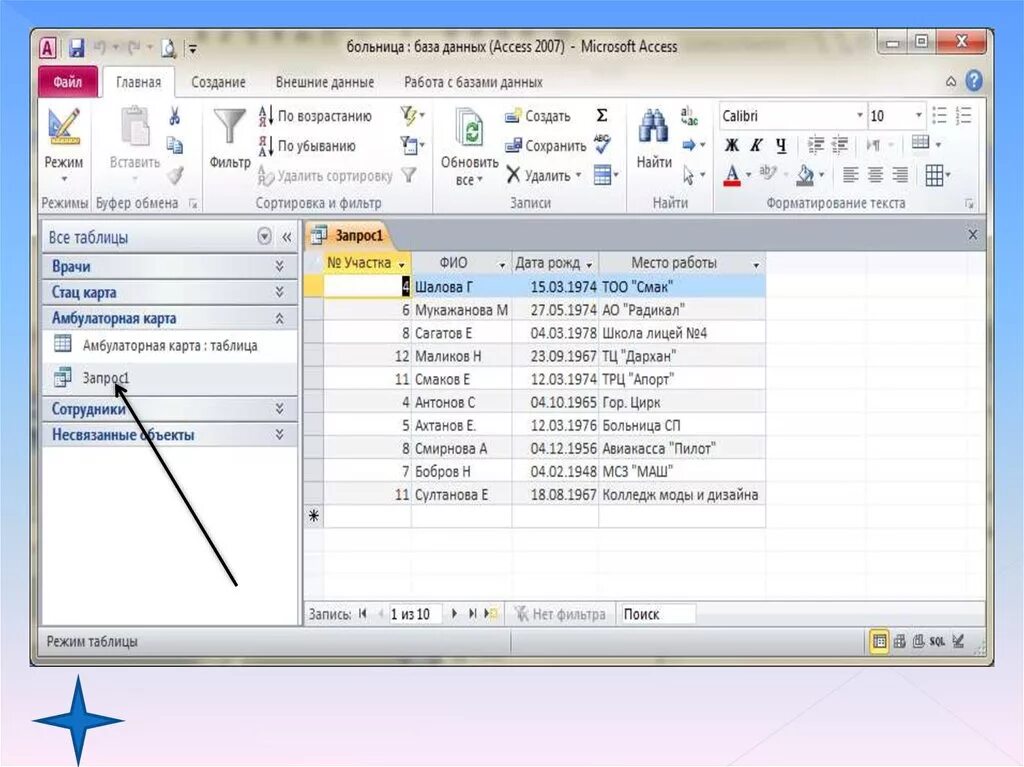Go to first record button
Image resolution: width=1024 pixels, height=767 pixels.
362,614
